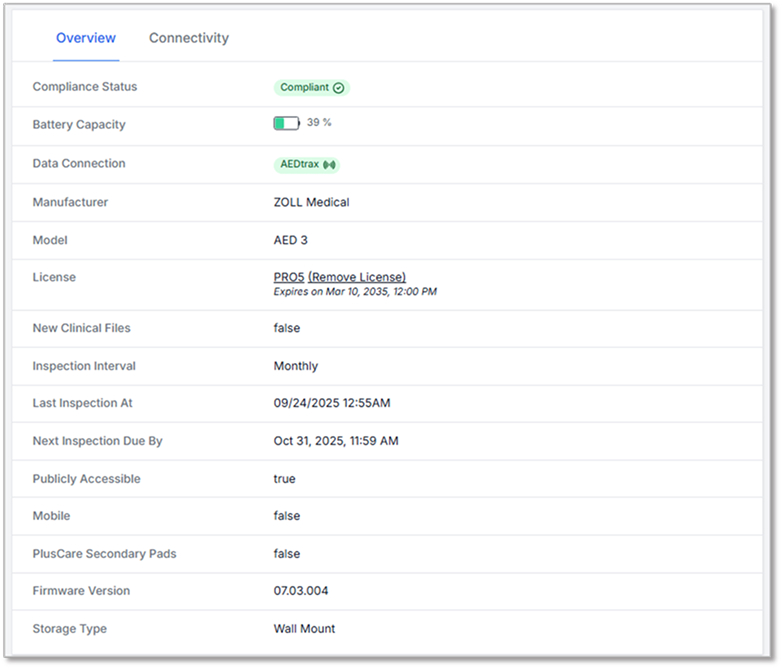Viewport: 782px width, 668px height.
Task: Click the AEDtrax data connection badge
Action: 307,165
